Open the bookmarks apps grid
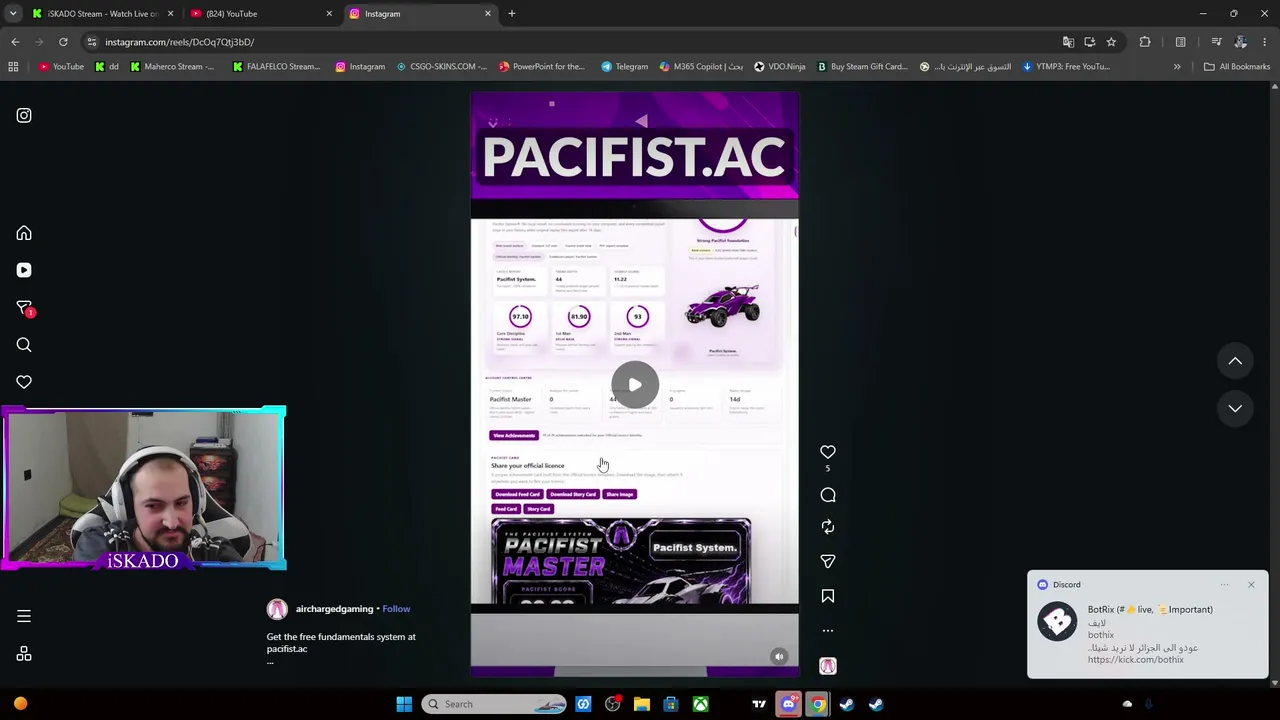The width and height of the screenshot is (1280, 720). pyautogui.click(x=13, y=67)
